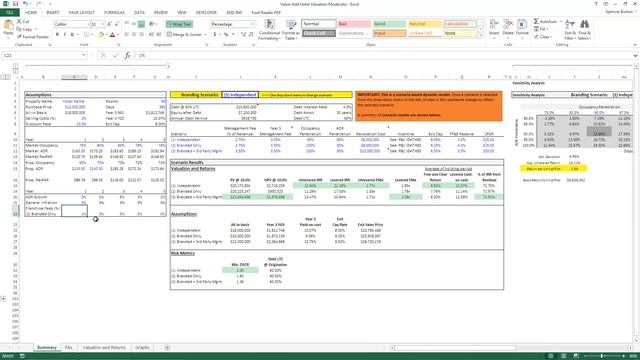Open Find & Select binoculars menu
640x360 pixels.
[x=584, y=29]
